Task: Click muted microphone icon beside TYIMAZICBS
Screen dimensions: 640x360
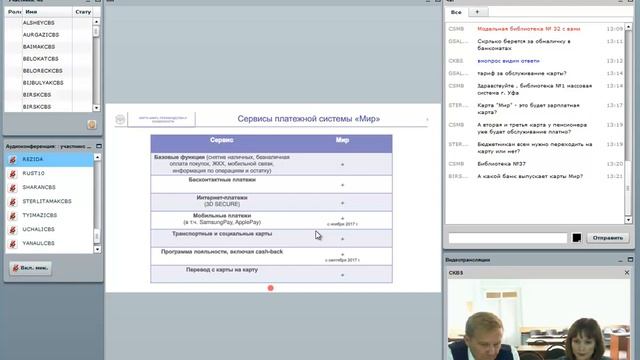Action: coord(13,216)
